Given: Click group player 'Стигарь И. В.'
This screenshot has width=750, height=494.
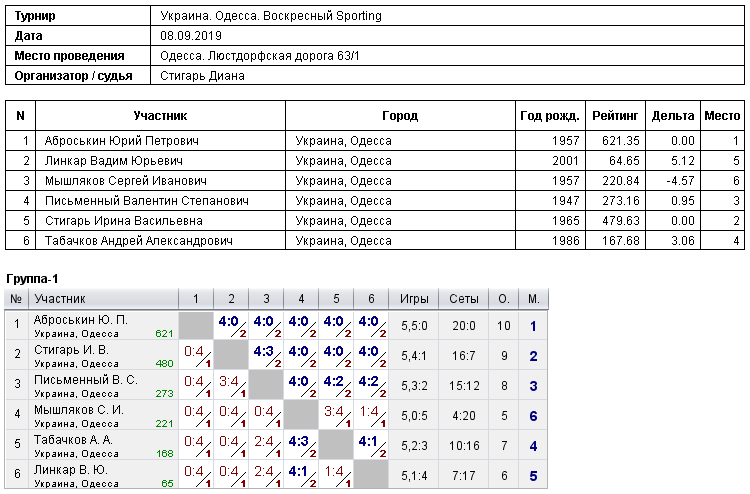Looking at the screenshot, I should (71, 350).
